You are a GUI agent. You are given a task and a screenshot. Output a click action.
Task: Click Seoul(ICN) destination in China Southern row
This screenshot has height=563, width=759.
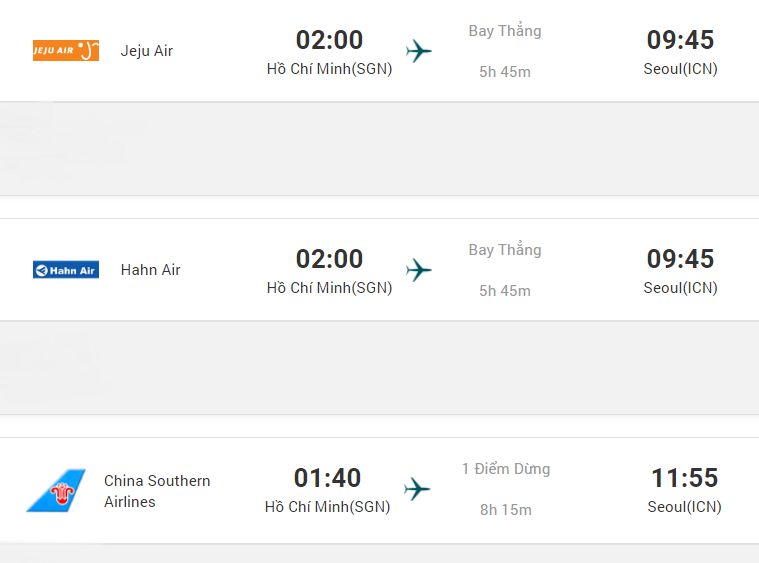click(x=684, y=507)
